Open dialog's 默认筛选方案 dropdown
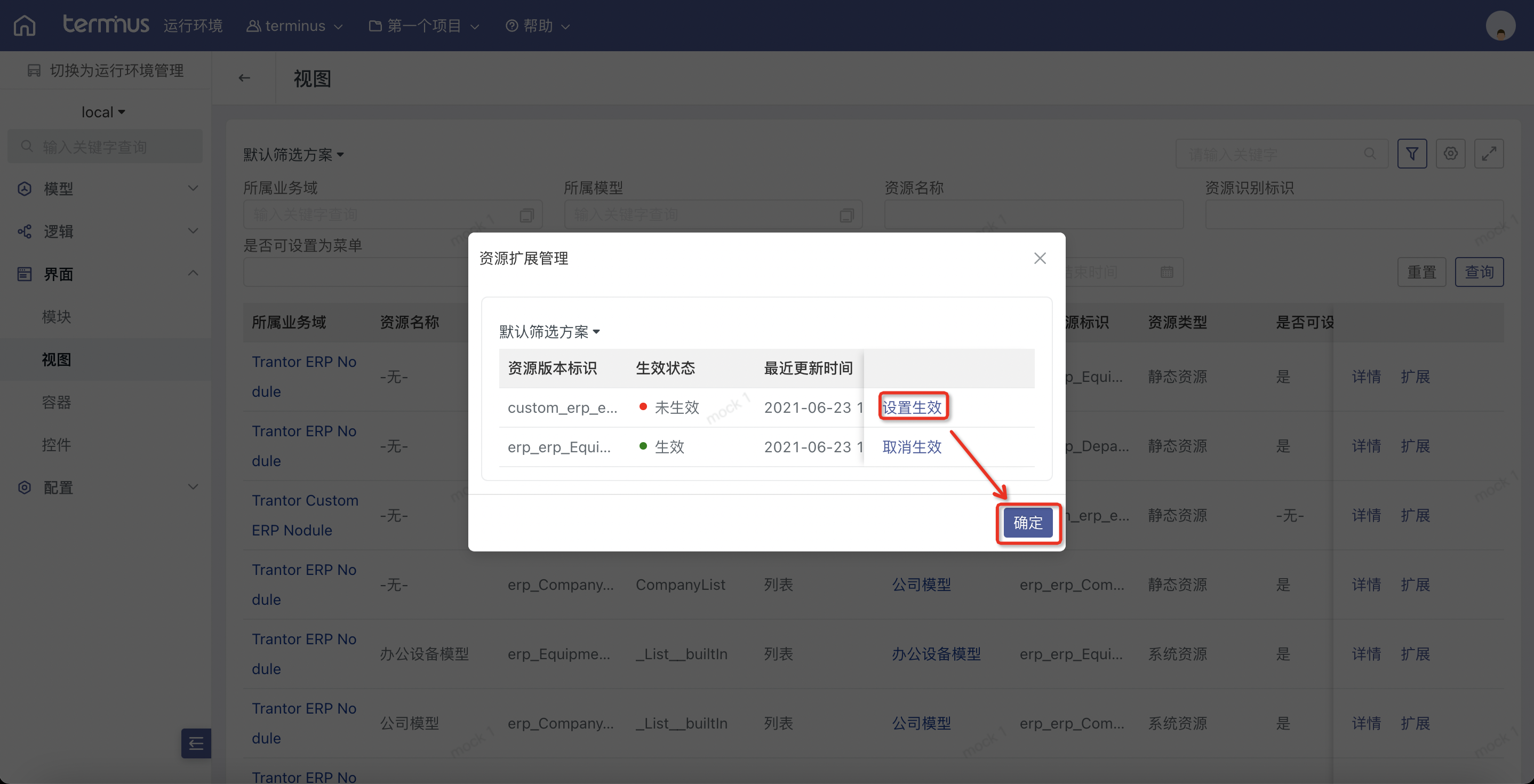The width and height of the screenshot is (1534, 784). tap(549, 332)
